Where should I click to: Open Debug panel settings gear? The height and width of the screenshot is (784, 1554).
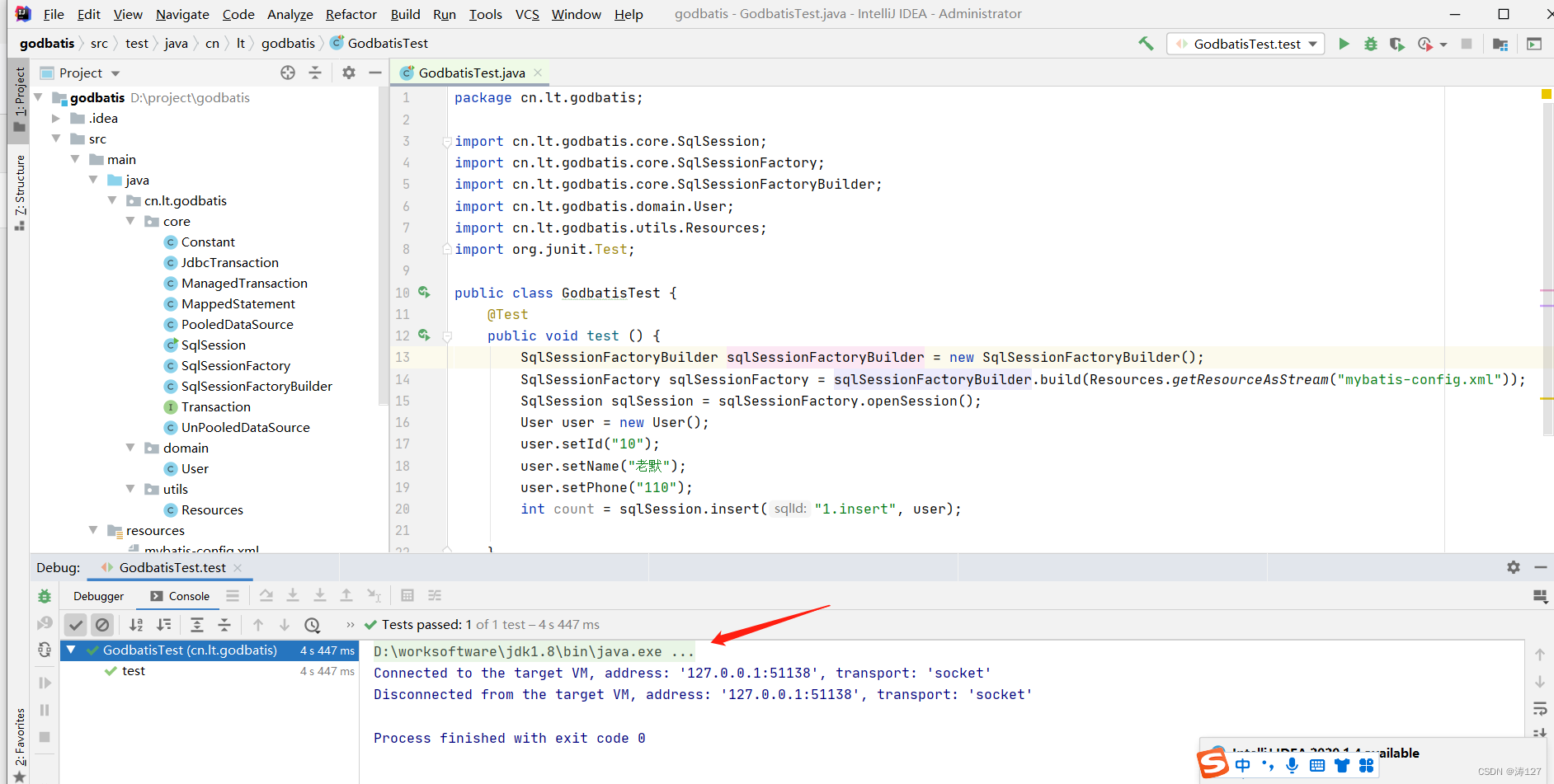pyautogui.click(x=1514, y=567)
